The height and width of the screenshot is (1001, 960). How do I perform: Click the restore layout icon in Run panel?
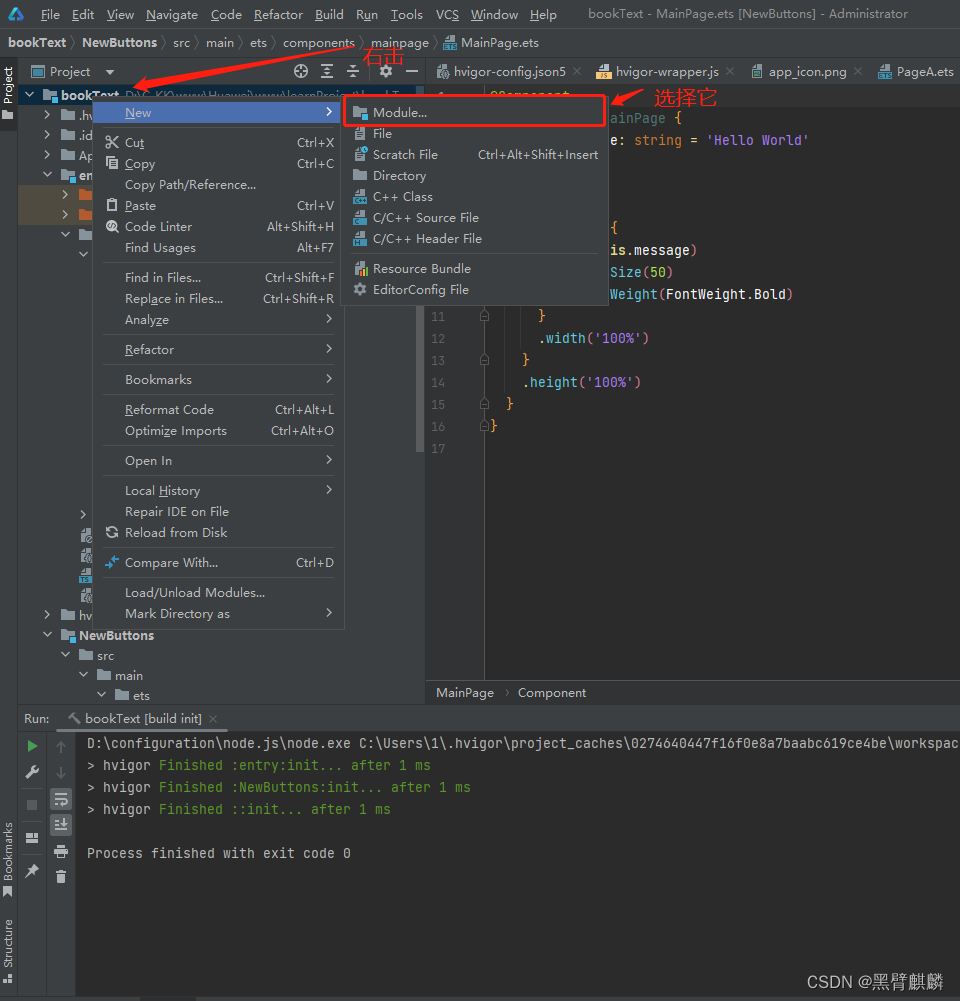32,838
